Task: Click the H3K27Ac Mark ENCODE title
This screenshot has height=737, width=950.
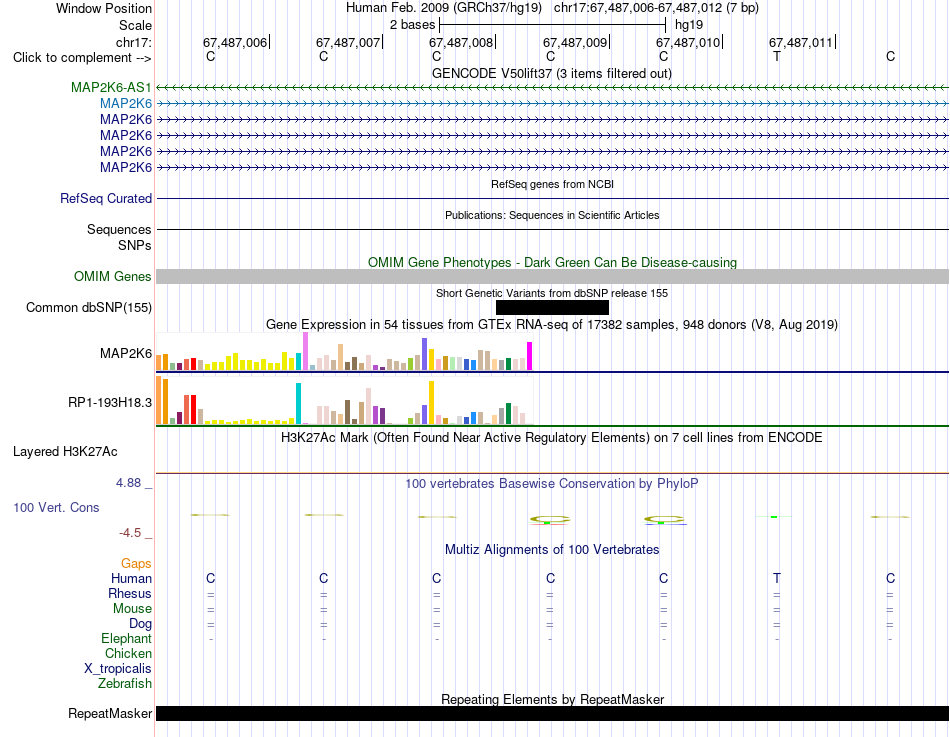Action: tap(552, 438)
